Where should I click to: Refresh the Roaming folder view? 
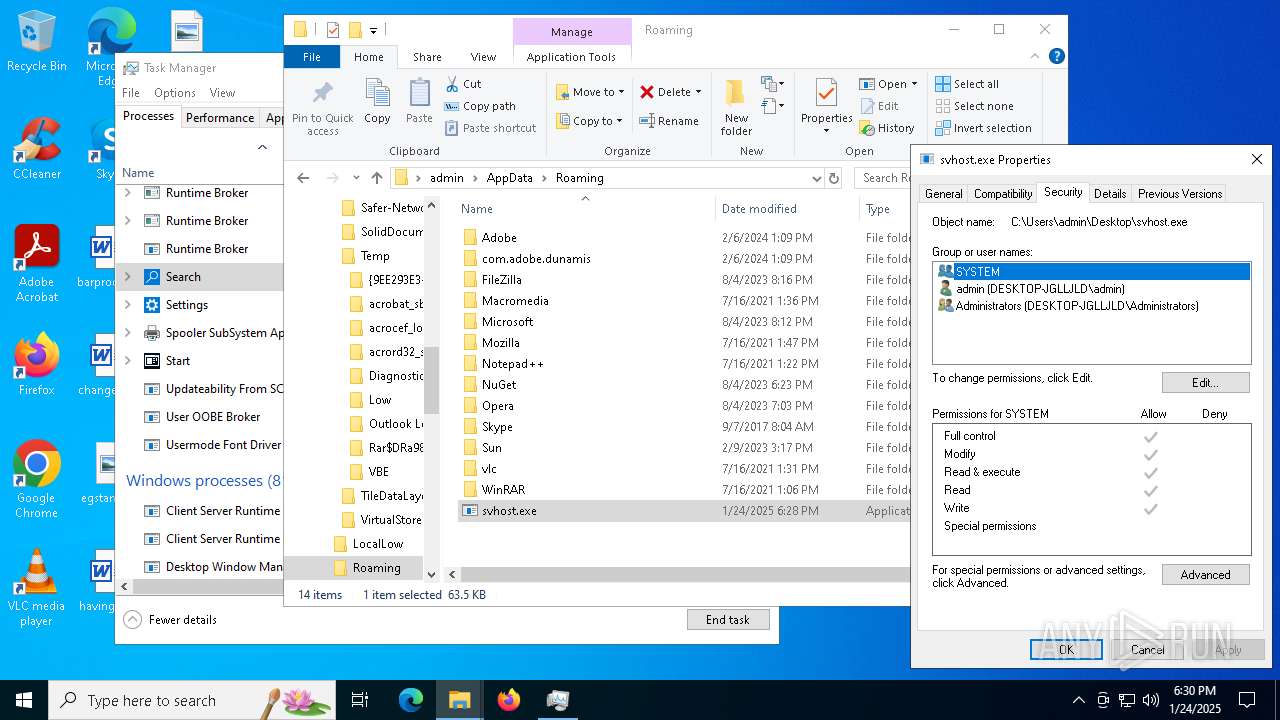click(x=834, y=178)
